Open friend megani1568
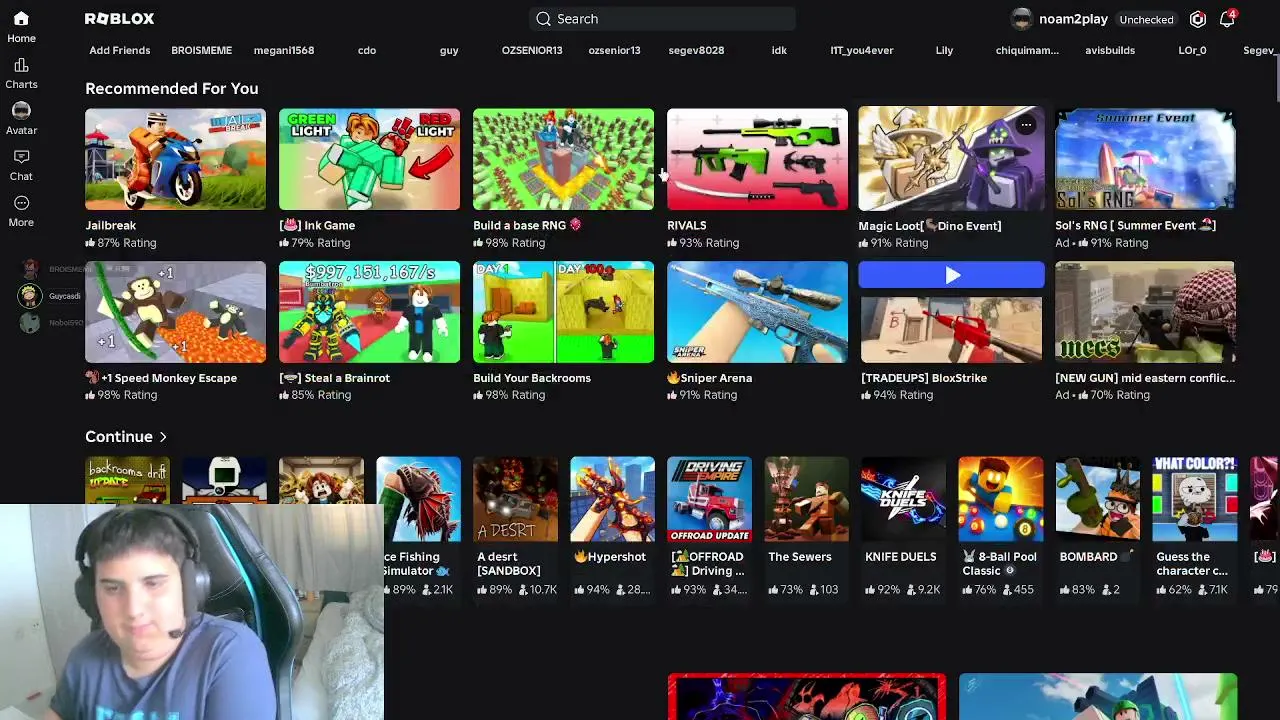The height and width of the screenshot is (720, 1280). click(284, 50)
